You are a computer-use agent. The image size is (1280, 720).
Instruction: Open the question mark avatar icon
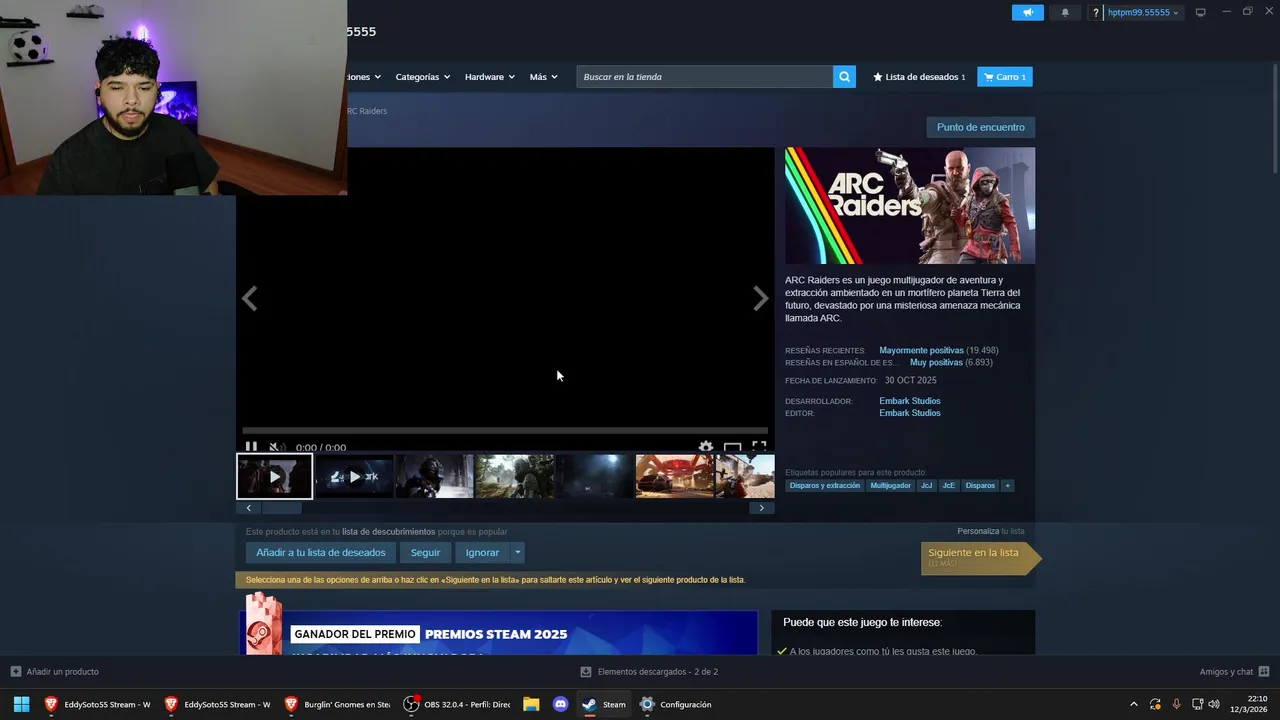(x=1096, y=13)
